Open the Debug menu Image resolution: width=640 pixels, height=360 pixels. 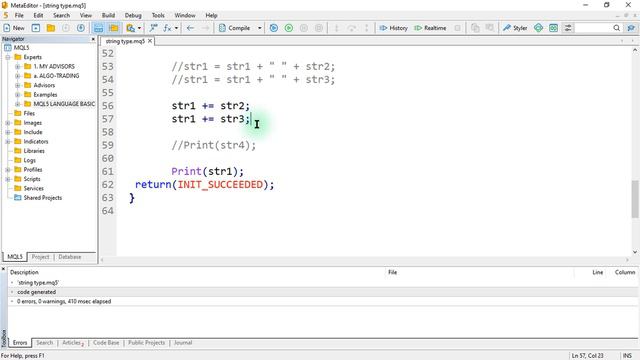coord(133,15)
